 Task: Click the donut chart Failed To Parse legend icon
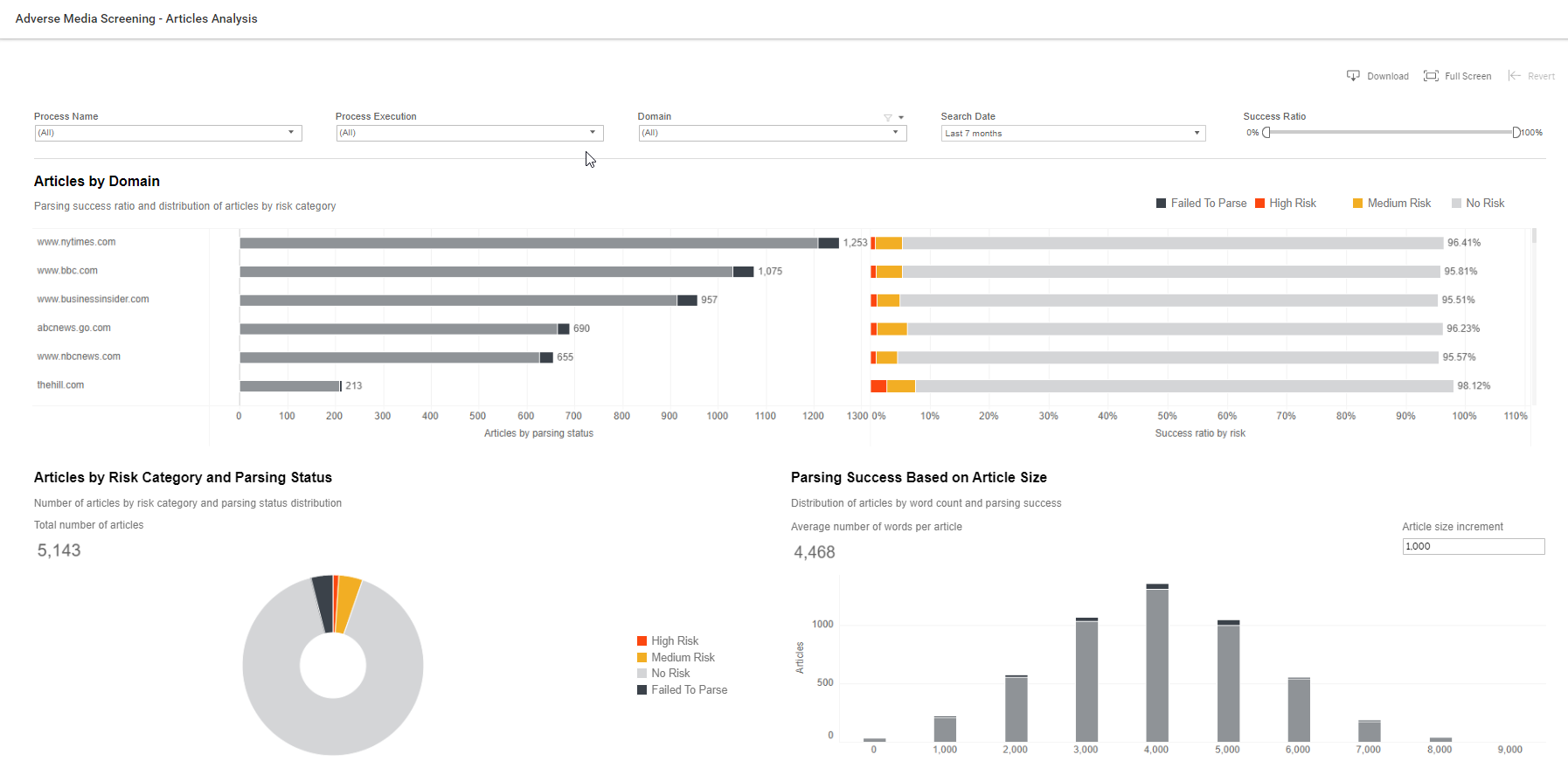[642, 690]
